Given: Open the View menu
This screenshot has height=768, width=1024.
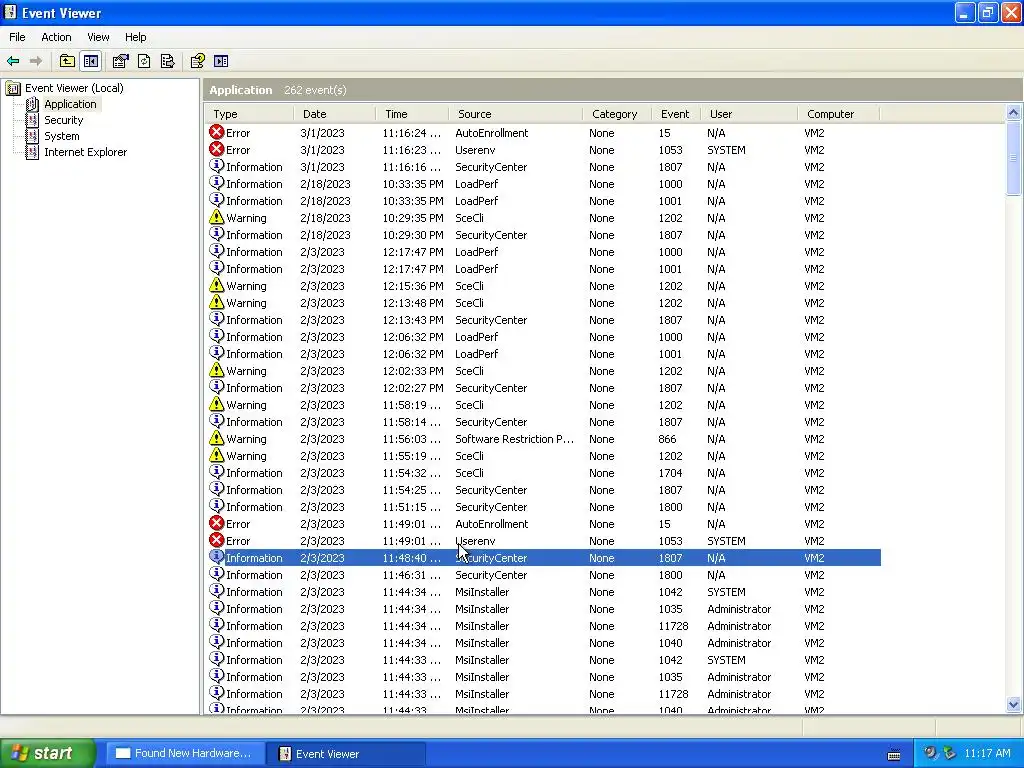Looking at the screenshot, I should click(x=99, y=37).
